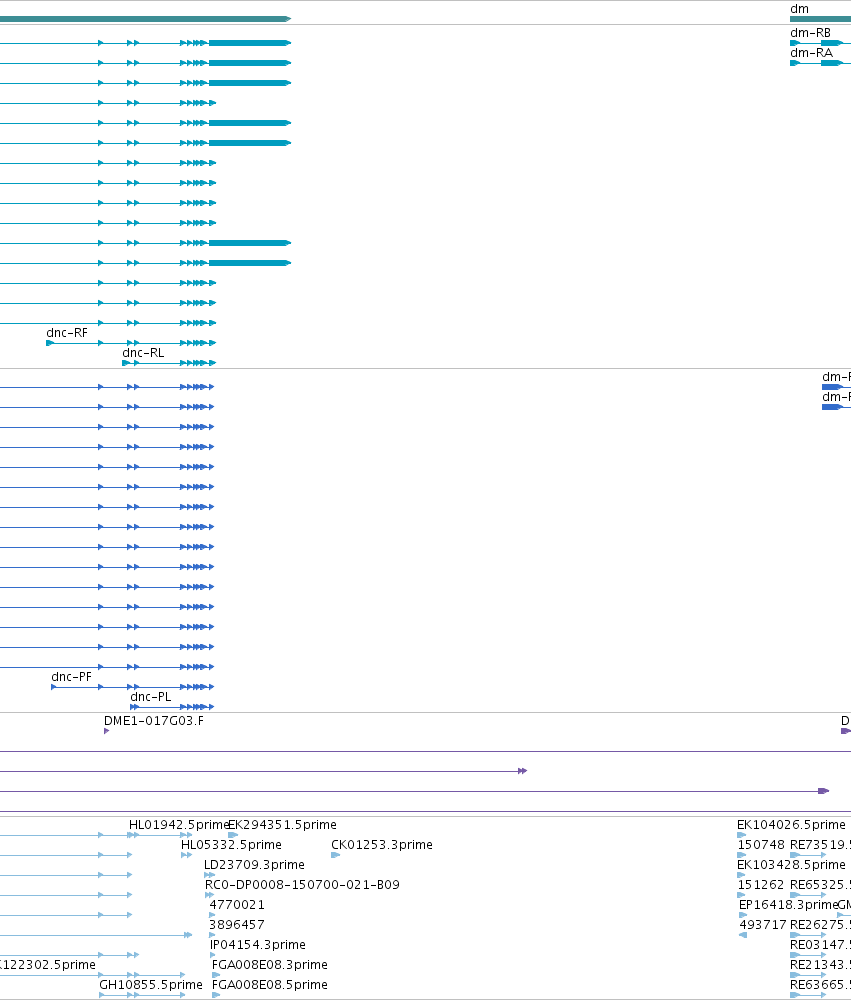Select the RE26275 EST label
Viewport: 851px width, 1000px height.
click(820, 925)
